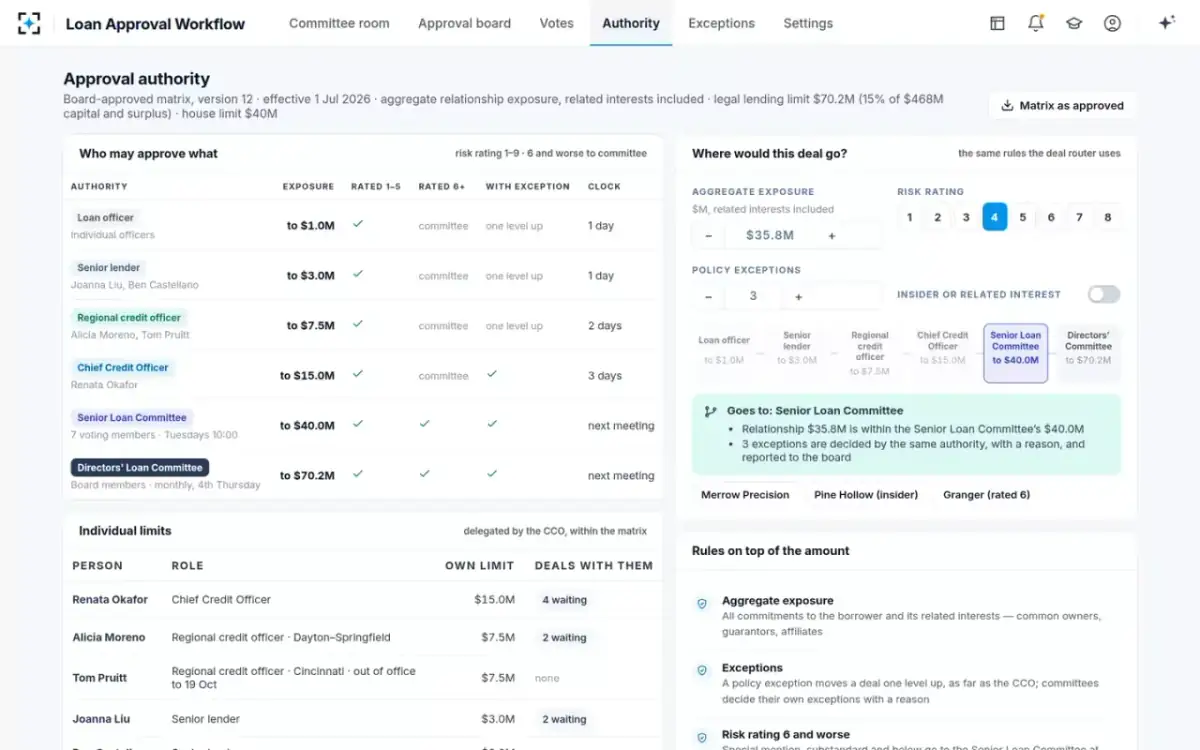
Task: Click the routing branch icon beside Goes to
Action: [x=711, y=411]
